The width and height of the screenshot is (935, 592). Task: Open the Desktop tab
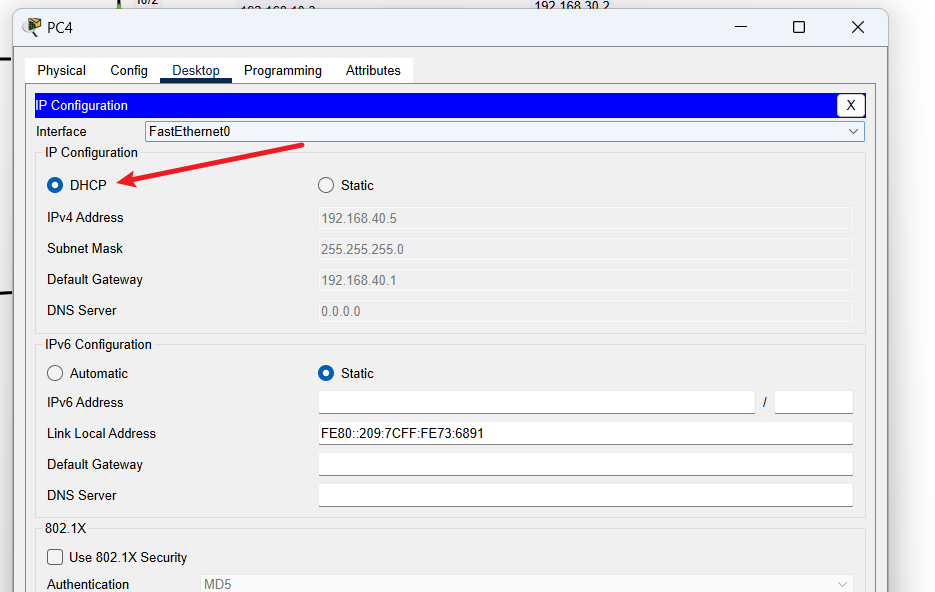click(x=196, y=70)
